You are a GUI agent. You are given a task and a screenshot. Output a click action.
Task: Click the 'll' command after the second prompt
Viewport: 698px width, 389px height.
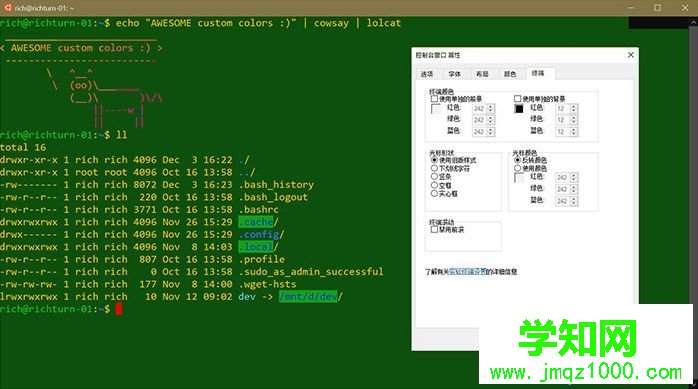coord(122,135)
